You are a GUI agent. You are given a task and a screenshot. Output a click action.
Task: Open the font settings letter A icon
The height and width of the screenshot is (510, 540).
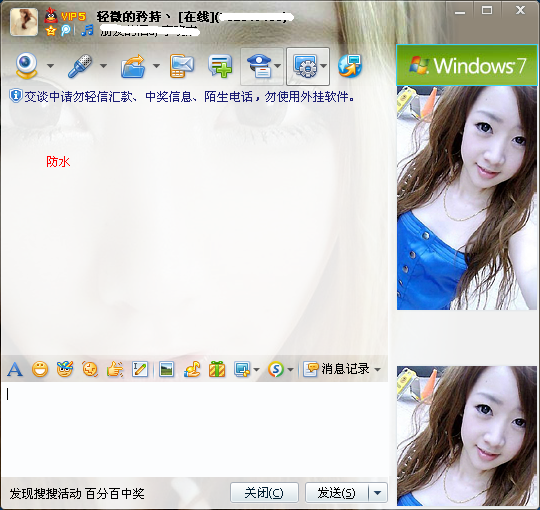pos(15,370)
